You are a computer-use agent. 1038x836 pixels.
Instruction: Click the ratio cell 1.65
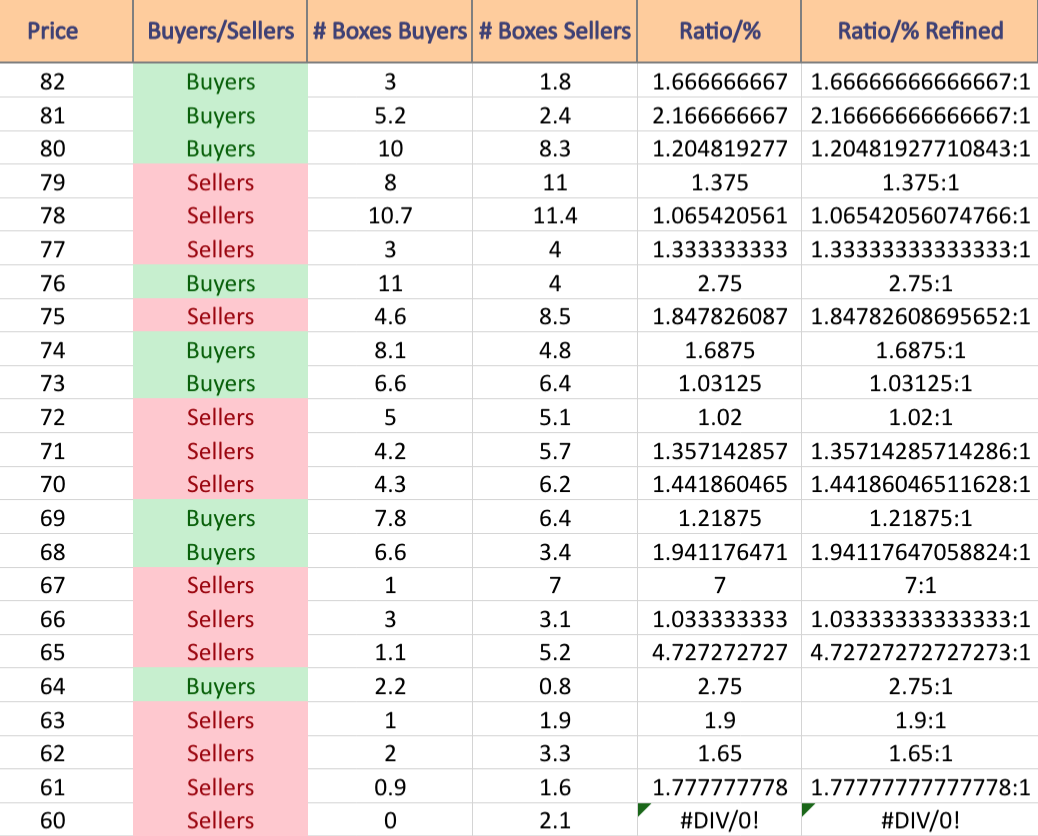pos(720,753)
